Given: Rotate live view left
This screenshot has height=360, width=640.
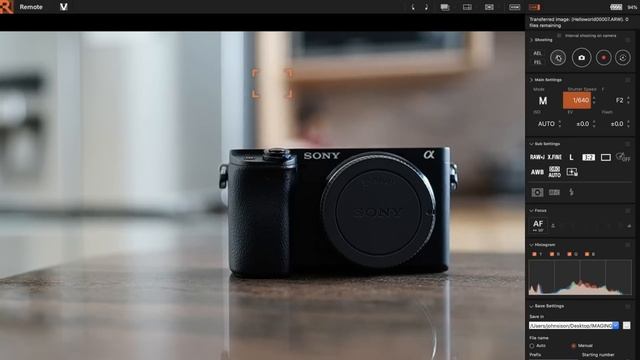Looking at the screenshot, I should (413, 7).
